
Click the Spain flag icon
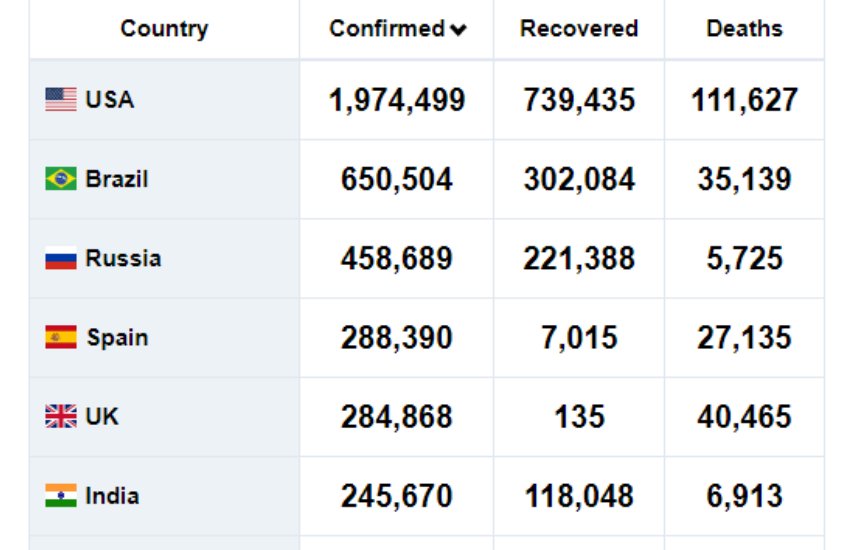click(x=61, y=338)
